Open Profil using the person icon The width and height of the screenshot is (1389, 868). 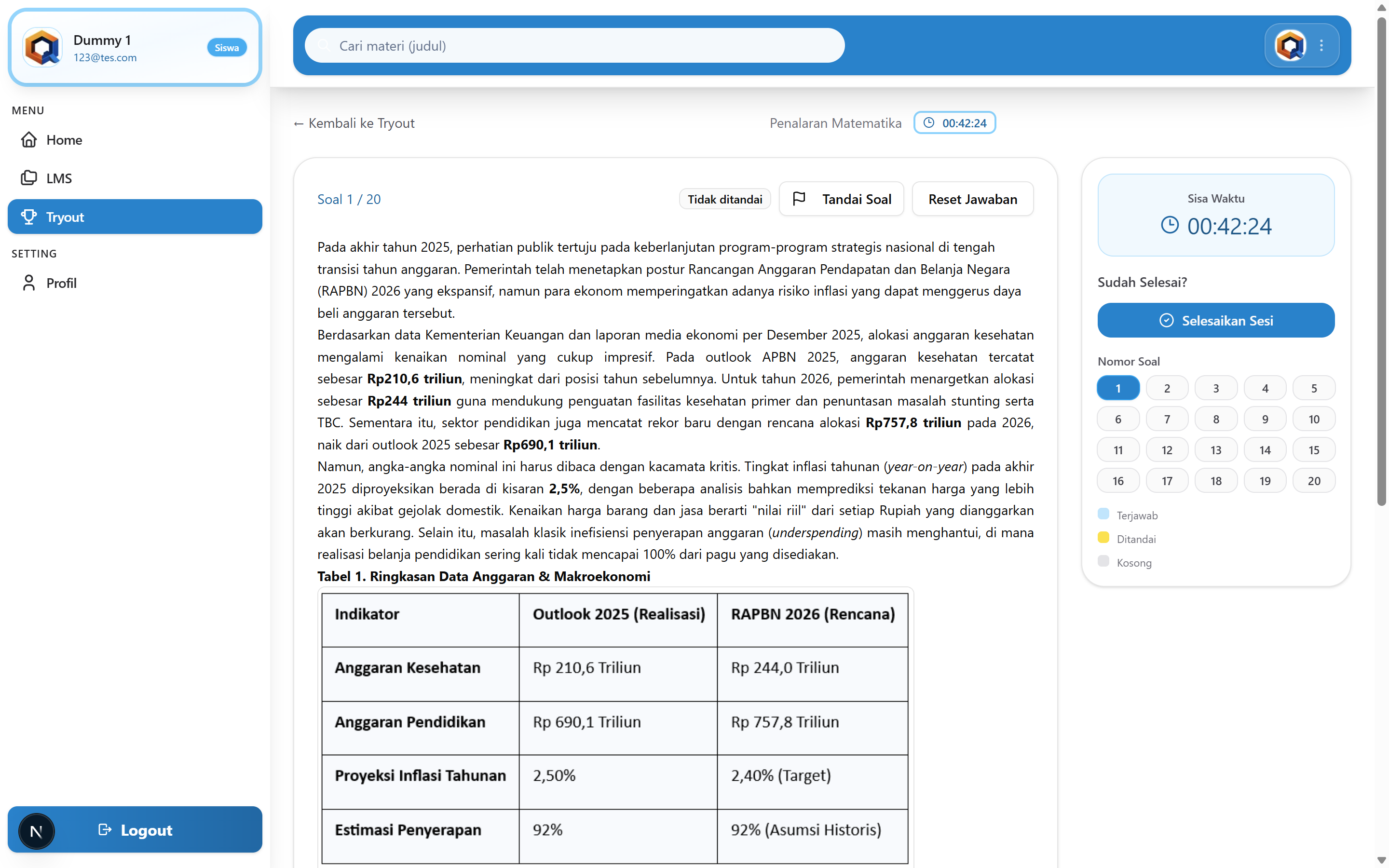[x=29, y=283]
